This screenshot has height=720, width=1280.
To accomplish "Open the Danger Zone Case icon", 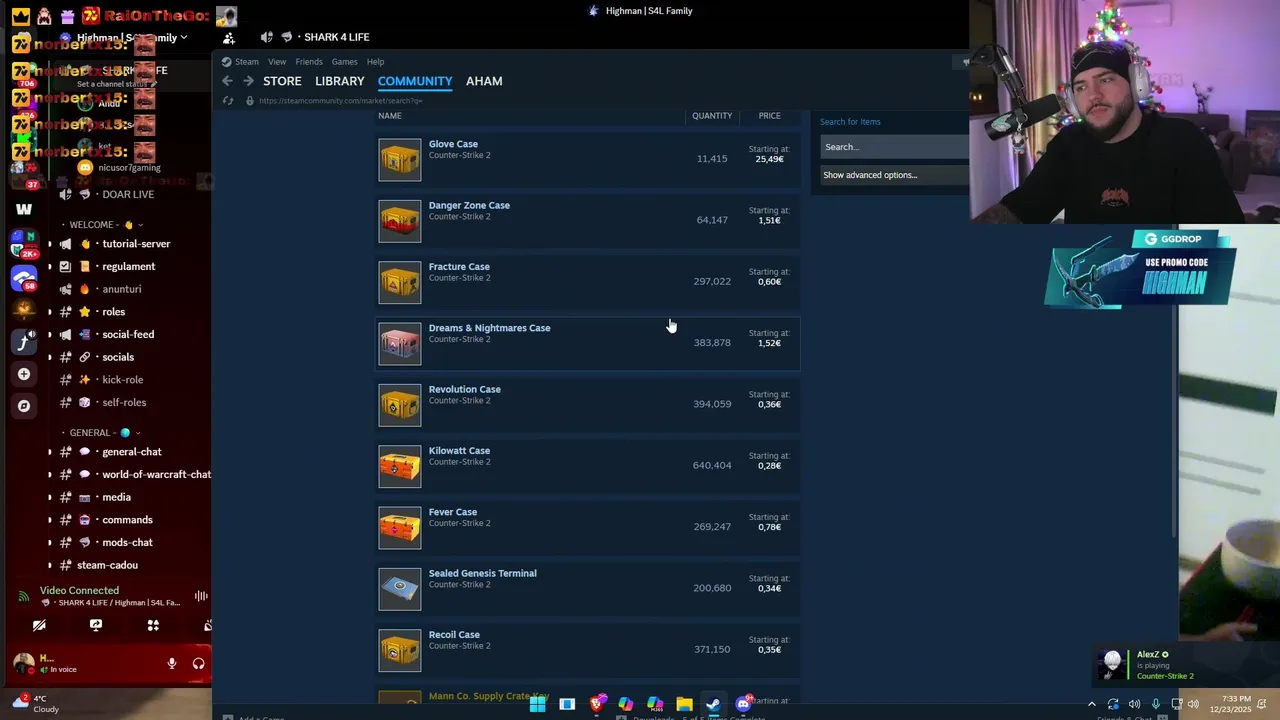I will 400,221.
